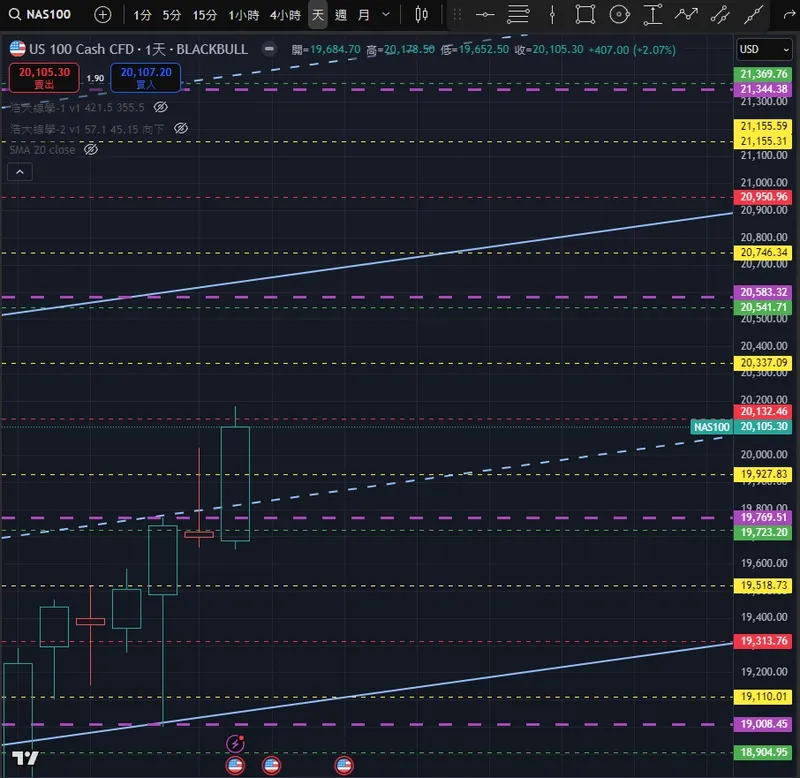Switch to the 1分 timeframe
The width and height of the screenshot is (800, 778).
pos(142,15)
